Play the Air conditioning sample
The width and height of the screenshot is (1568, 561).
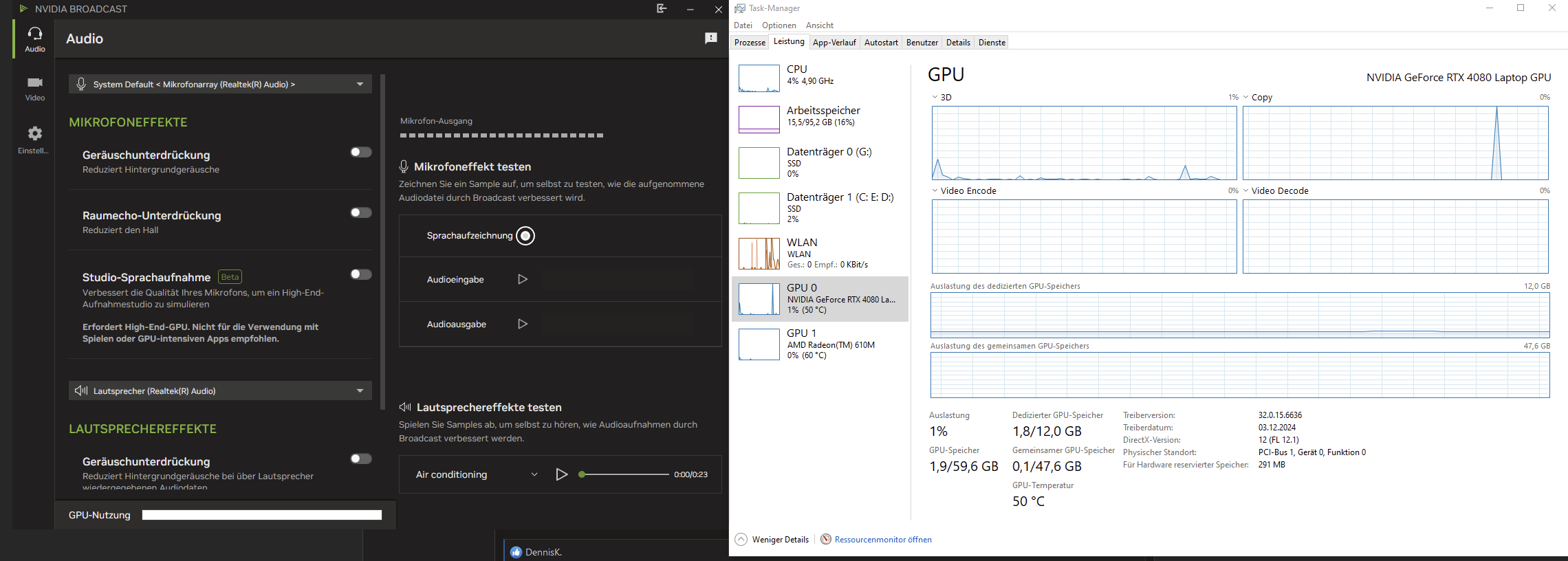(x=562, y=474)
